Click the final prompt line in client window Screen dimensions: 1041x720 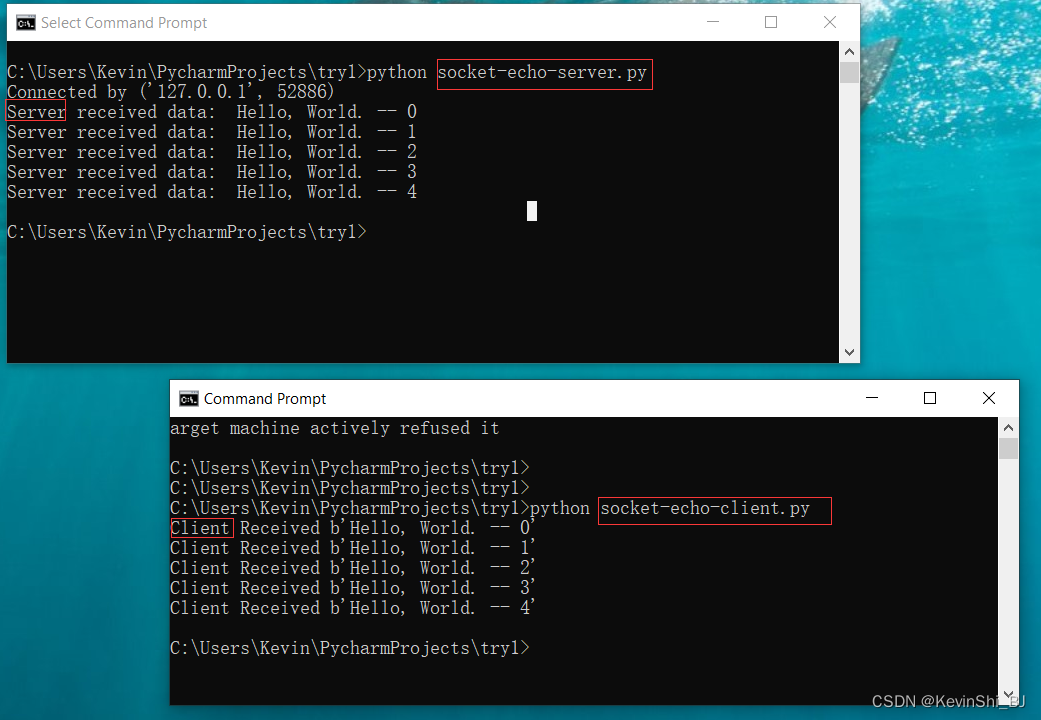coord(350,648)
